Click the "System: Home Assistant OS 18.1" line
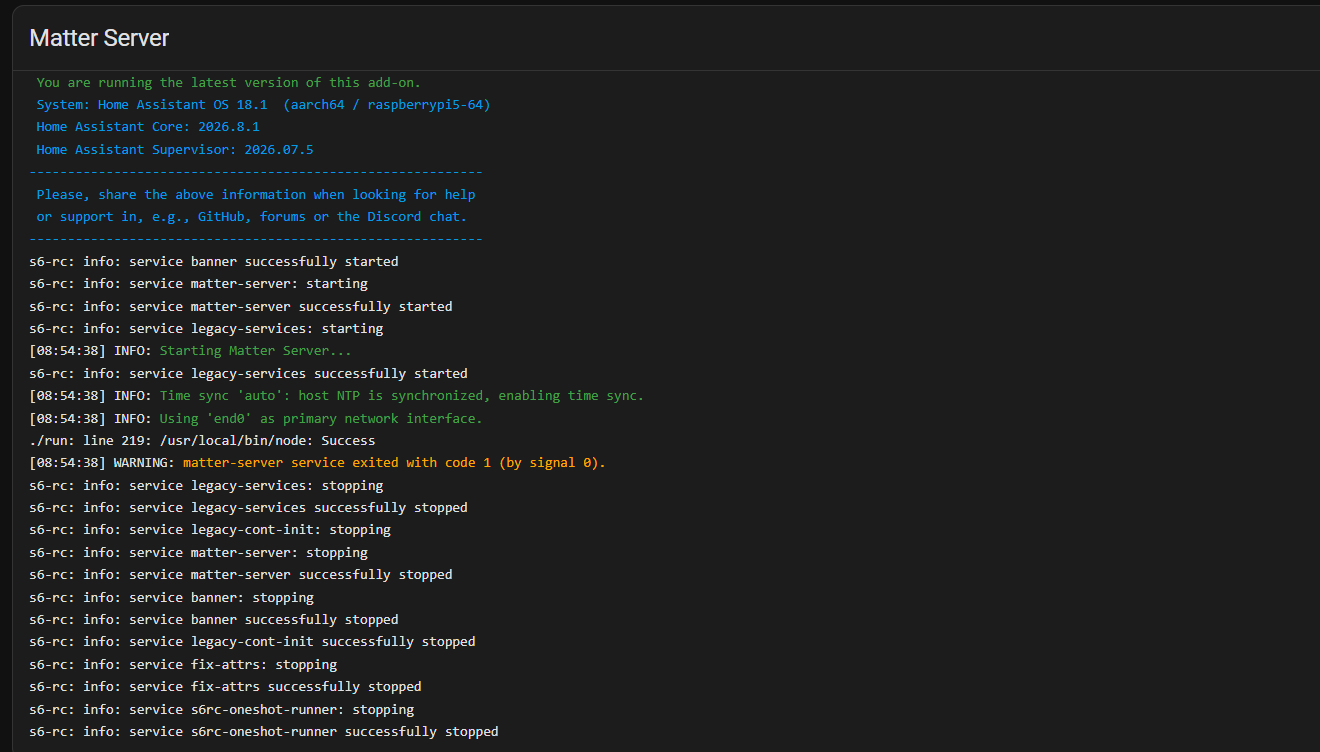Screen dimensions: 1320x752 coord(263,104)
